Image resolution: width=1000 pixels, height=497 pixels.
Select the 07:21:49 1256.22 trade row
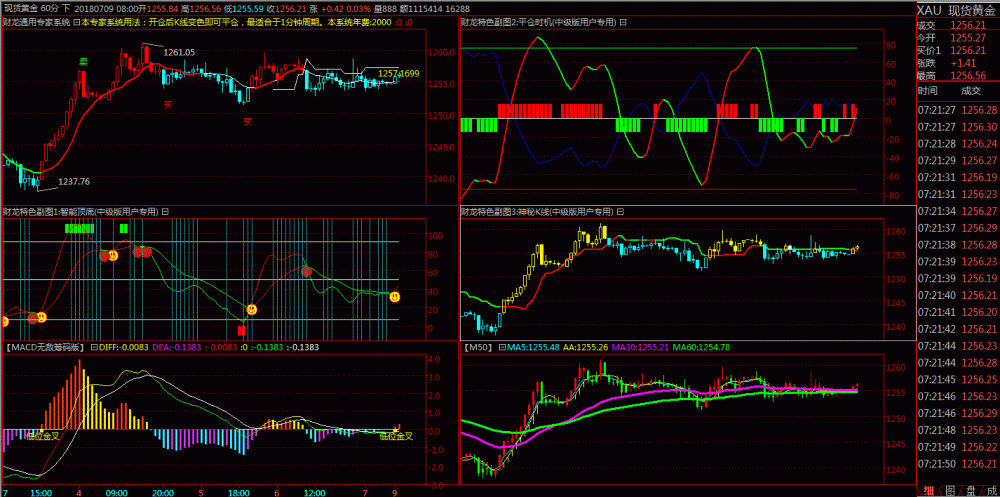tap(957, 447)
